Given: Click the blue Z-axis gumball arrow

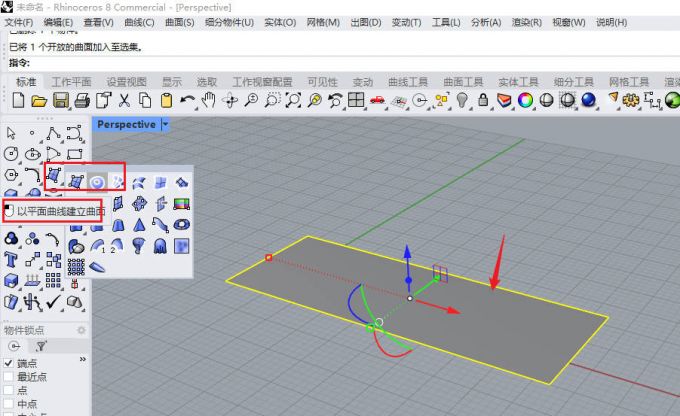Looking at the screenshot, I should coord(407,252).
